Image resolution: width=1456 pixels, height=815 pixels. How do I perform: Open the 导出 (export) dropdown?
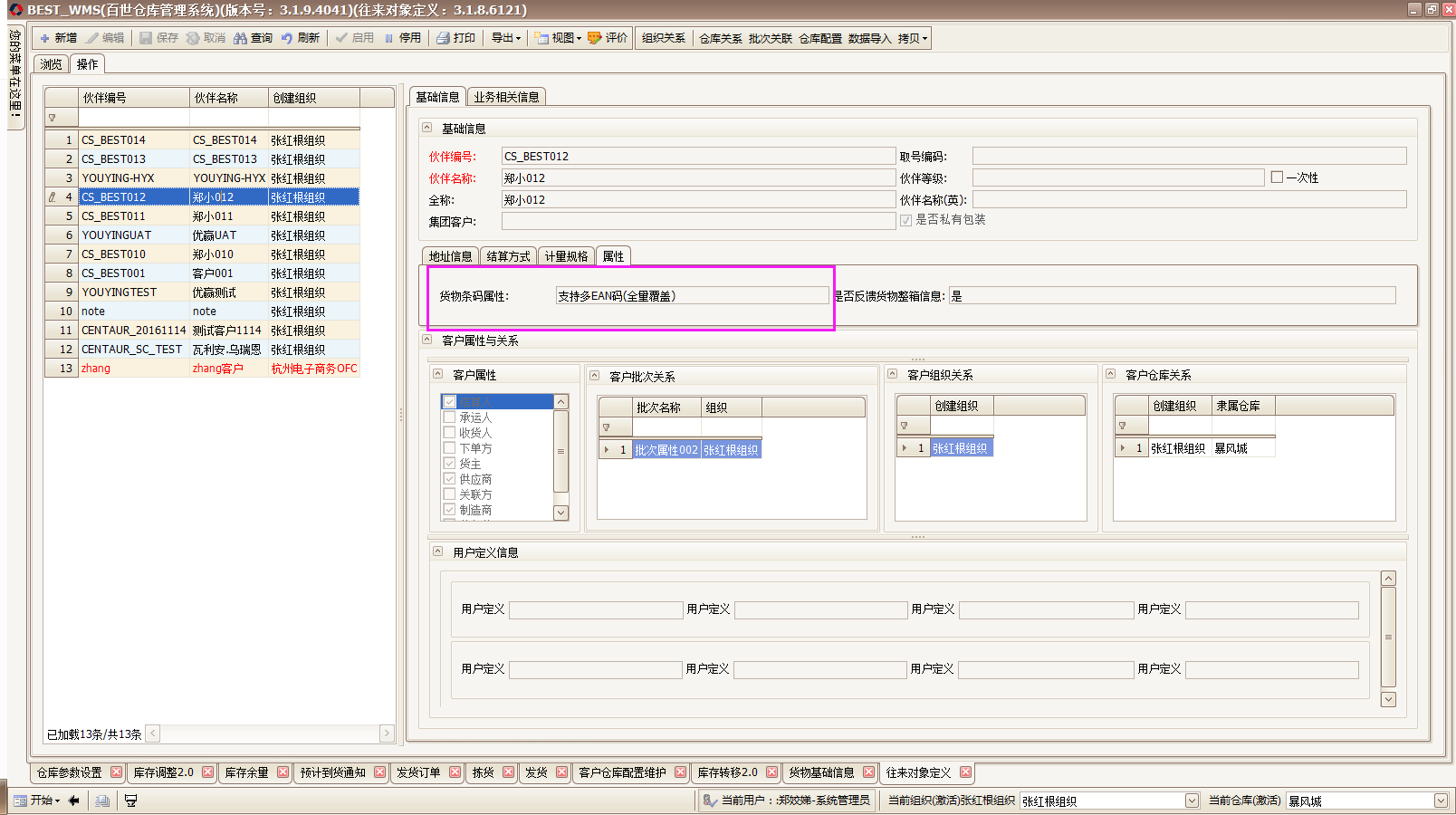pos(506,38)
